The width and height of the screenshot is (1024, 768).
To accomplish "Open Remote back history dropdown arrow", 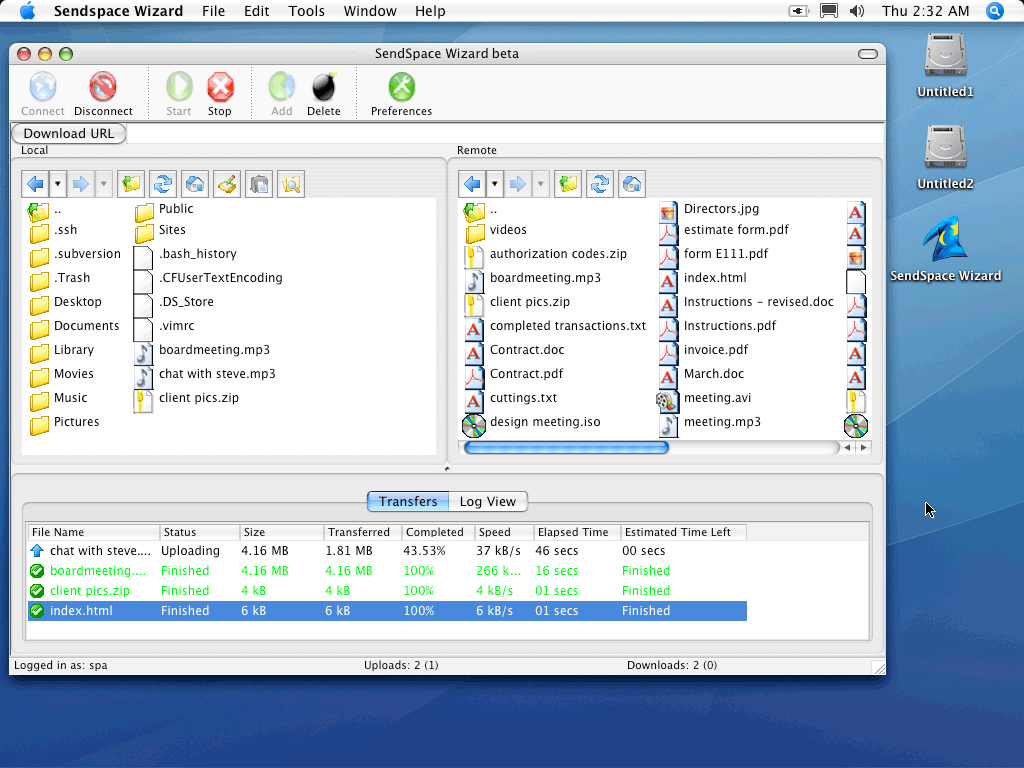I will coord(494,184).
